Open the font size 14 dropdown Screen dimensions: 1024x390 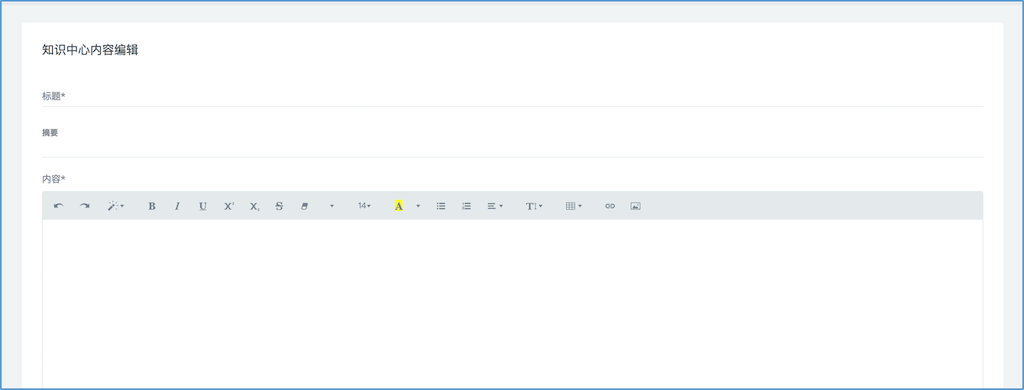tap(364, 206)
